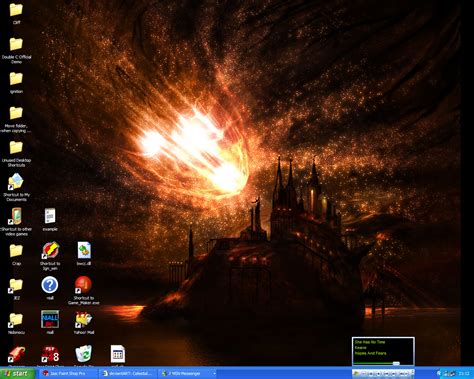This screenshot has width=474, height=379.
Task: Select the Recycle Bin icon
Action: (84, 354)
